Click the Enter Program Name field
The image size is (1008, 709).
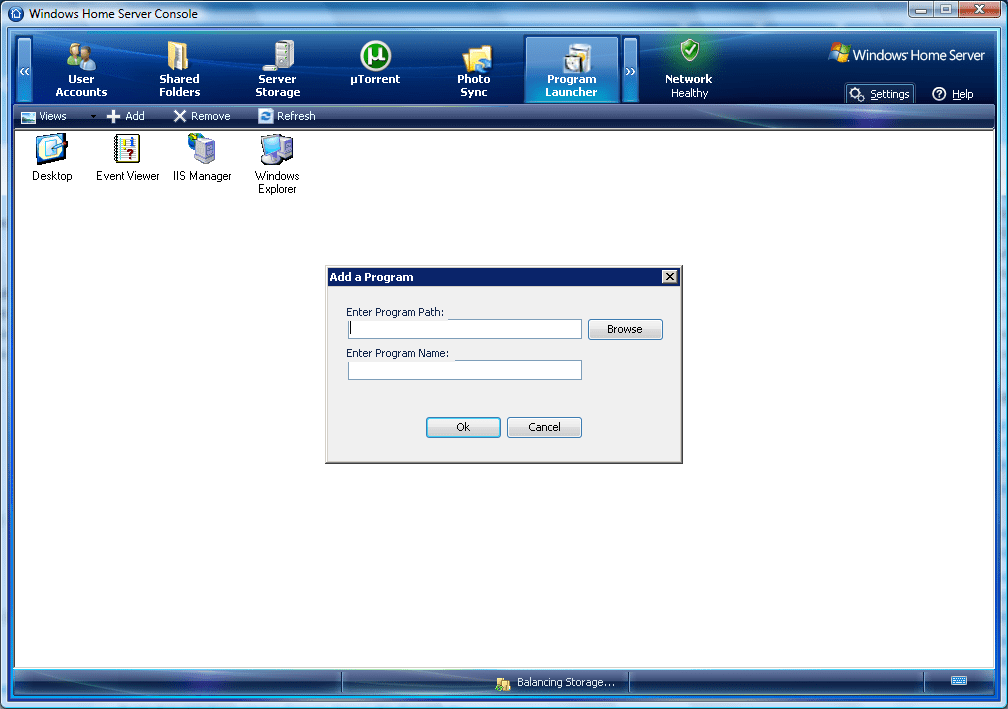pos(465,370)
